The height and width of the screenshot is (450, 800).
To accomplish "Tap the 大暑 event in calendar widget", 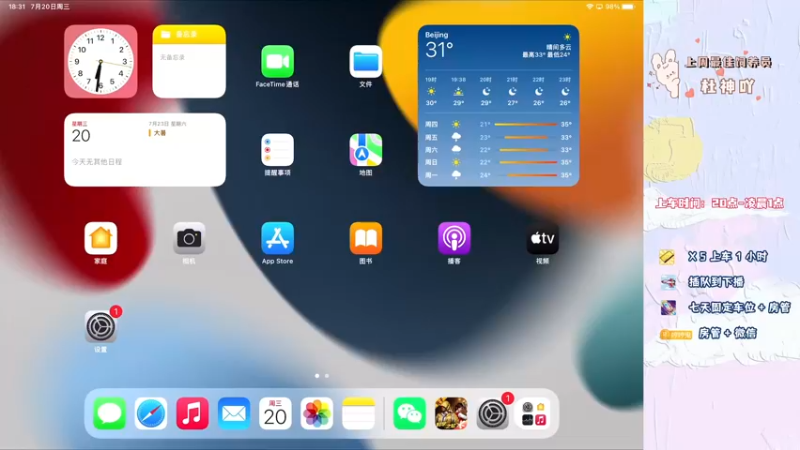I will (160, 133).
